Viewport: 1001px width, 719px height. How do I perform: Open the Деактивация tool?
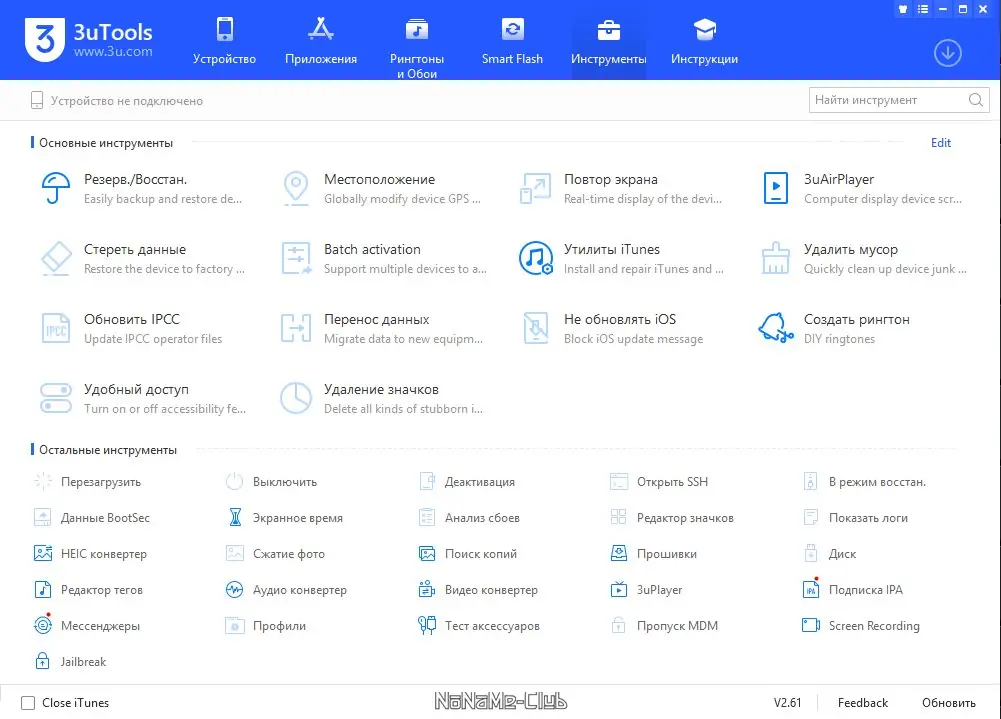pyautogui.click(x=467, y=481)
